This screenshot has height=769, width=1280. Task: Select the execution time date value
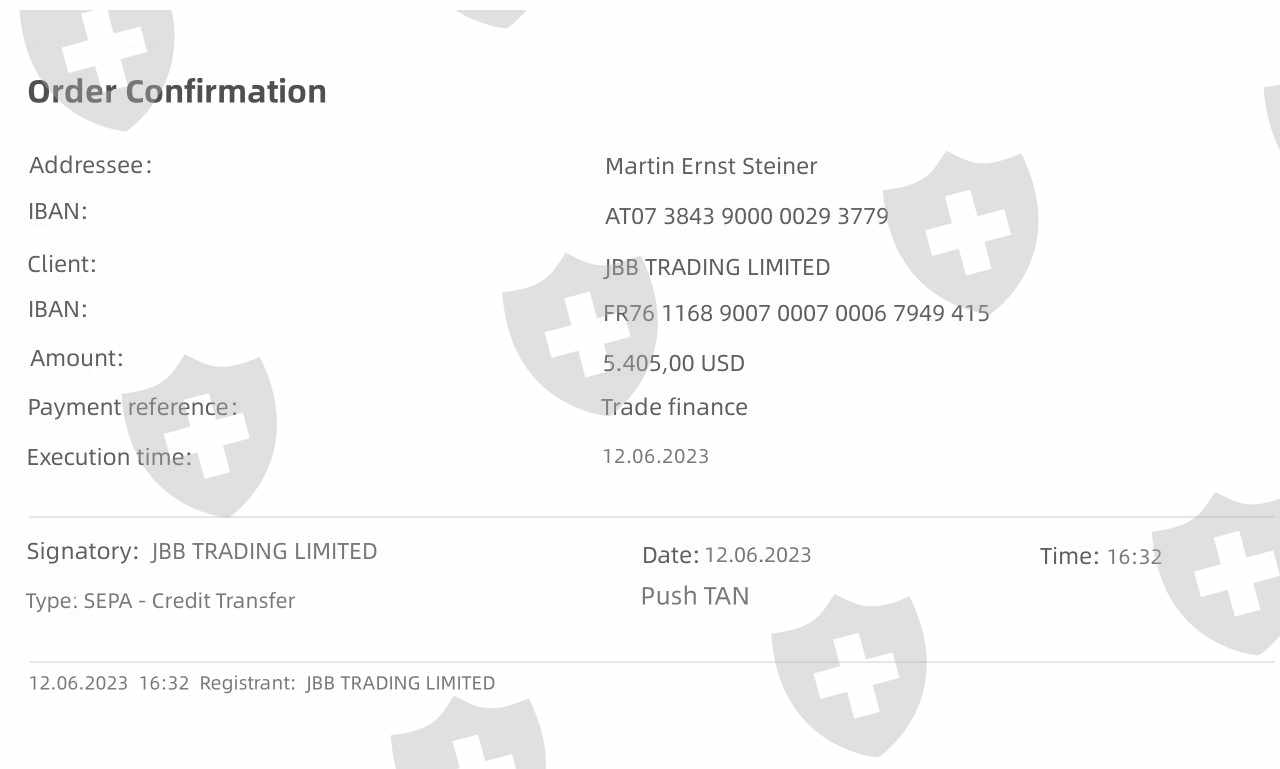click(x=655, y=457)
